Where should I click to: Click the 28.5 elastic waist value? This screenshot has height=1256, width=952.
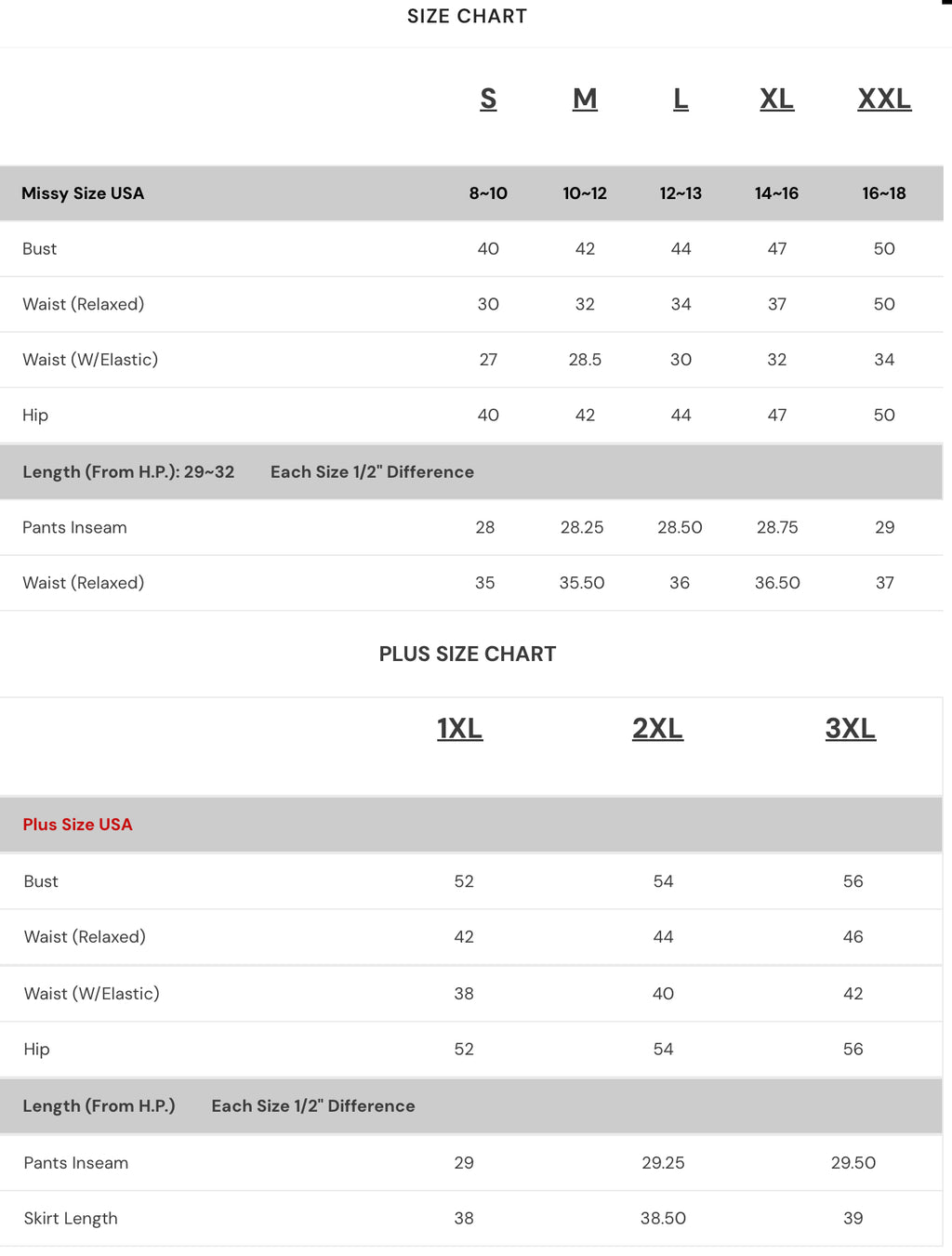[585, 360]
